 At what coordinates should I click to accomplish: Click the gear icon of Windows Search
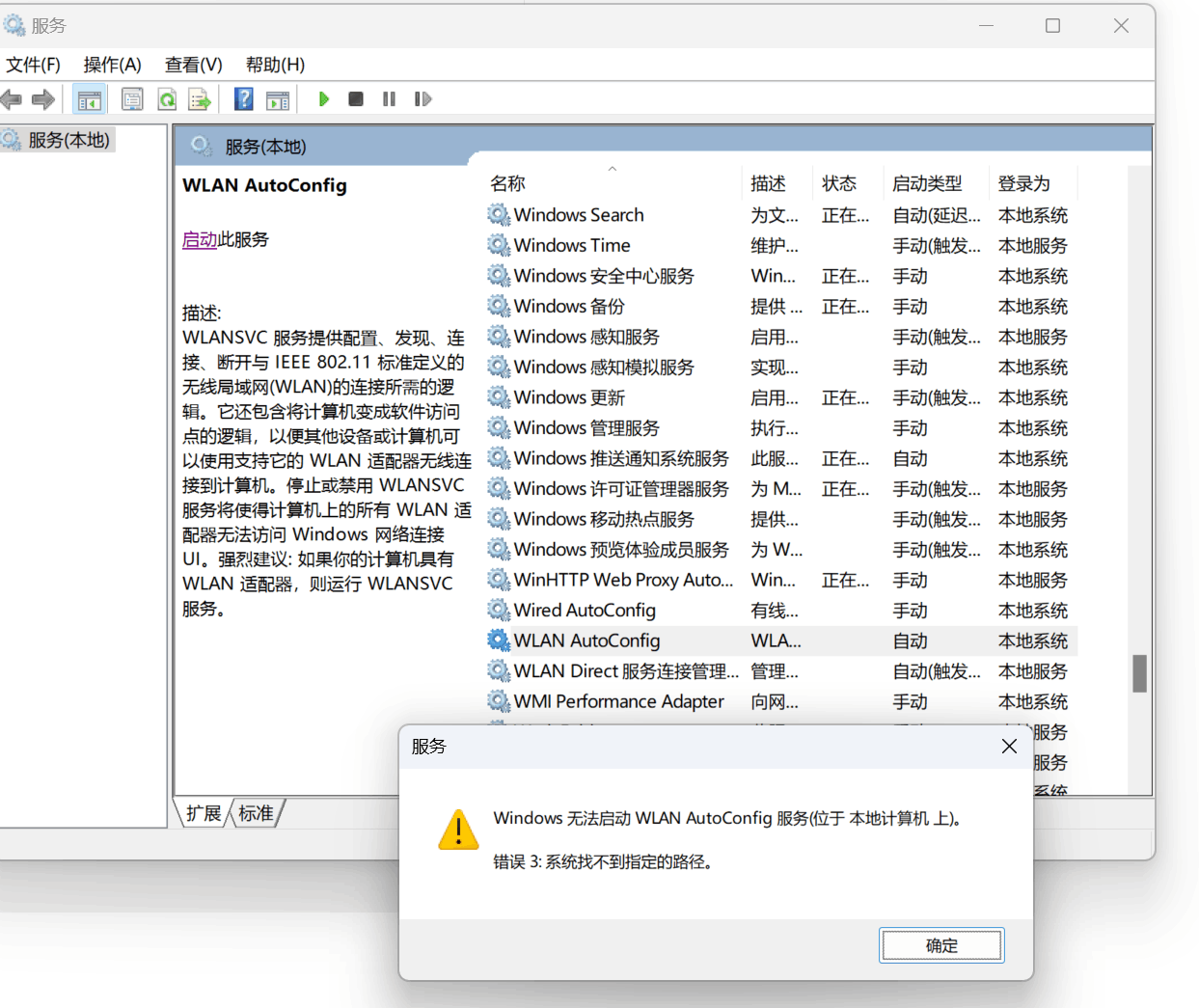point(498,215)
